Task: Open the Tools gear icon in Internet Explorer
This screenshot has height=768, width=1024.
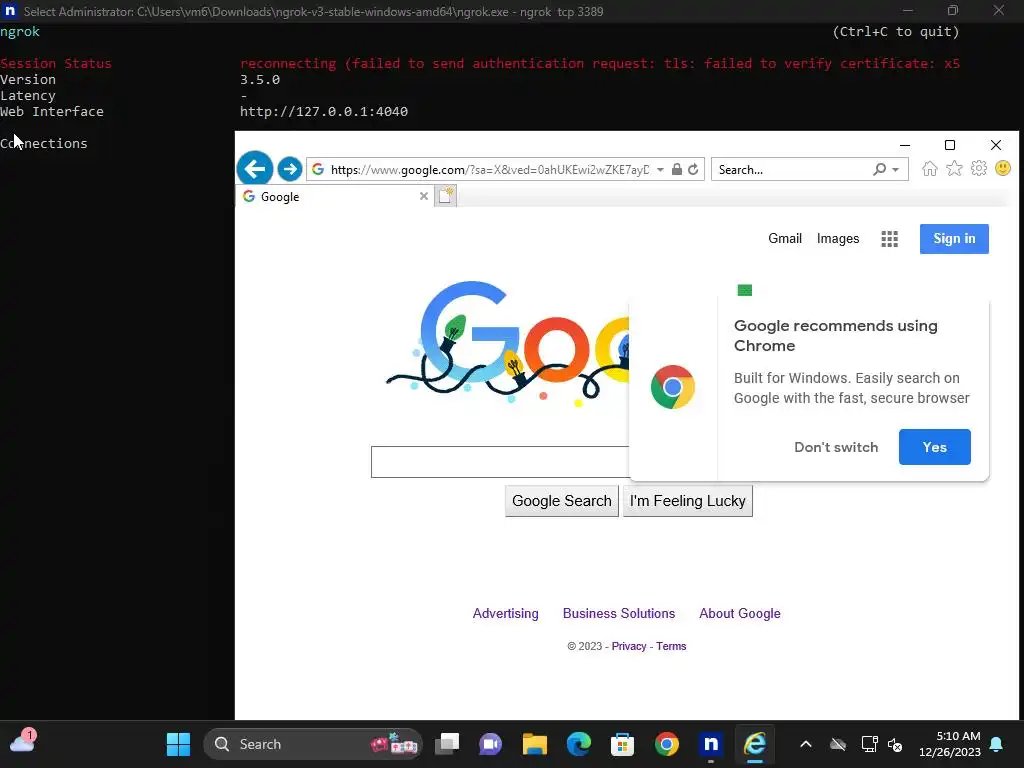Action: coord(978,168)
